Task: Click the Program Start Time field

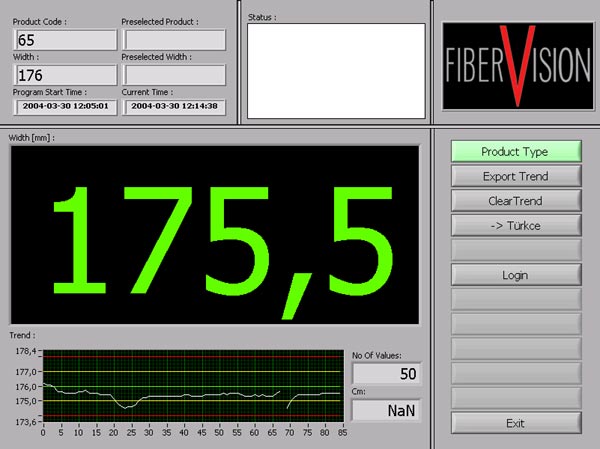Action: coord(65,107)
